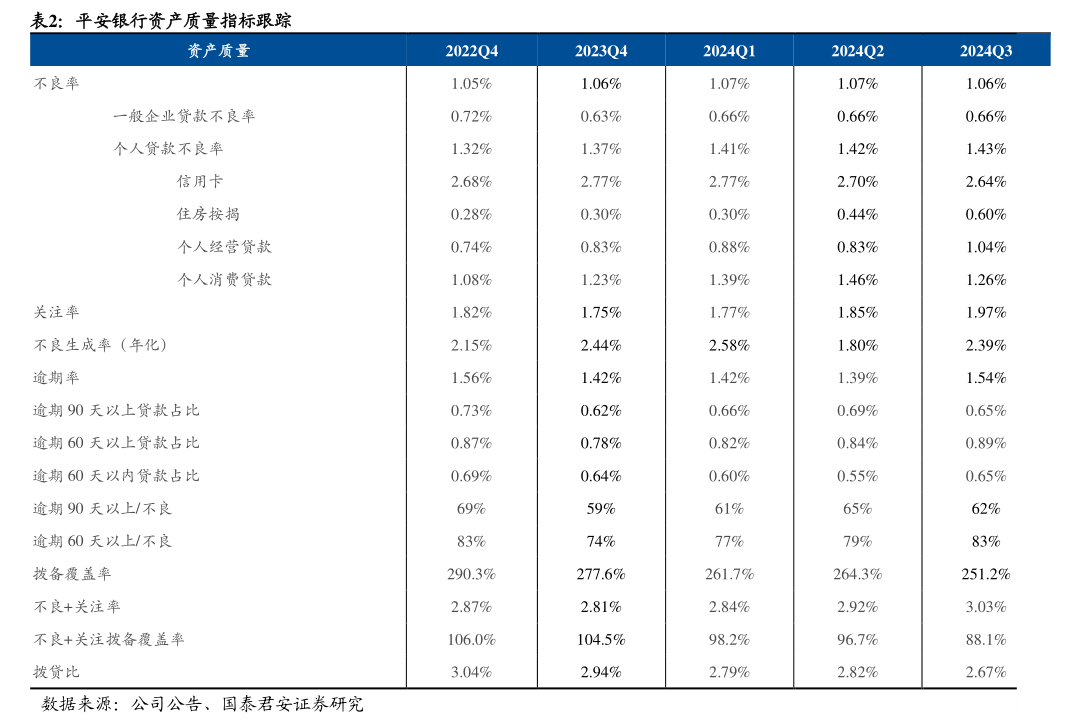The width and height of the screenshot is (1080, 728).
Task: Click the 资产质量 header cell
Action: [218, 51]
